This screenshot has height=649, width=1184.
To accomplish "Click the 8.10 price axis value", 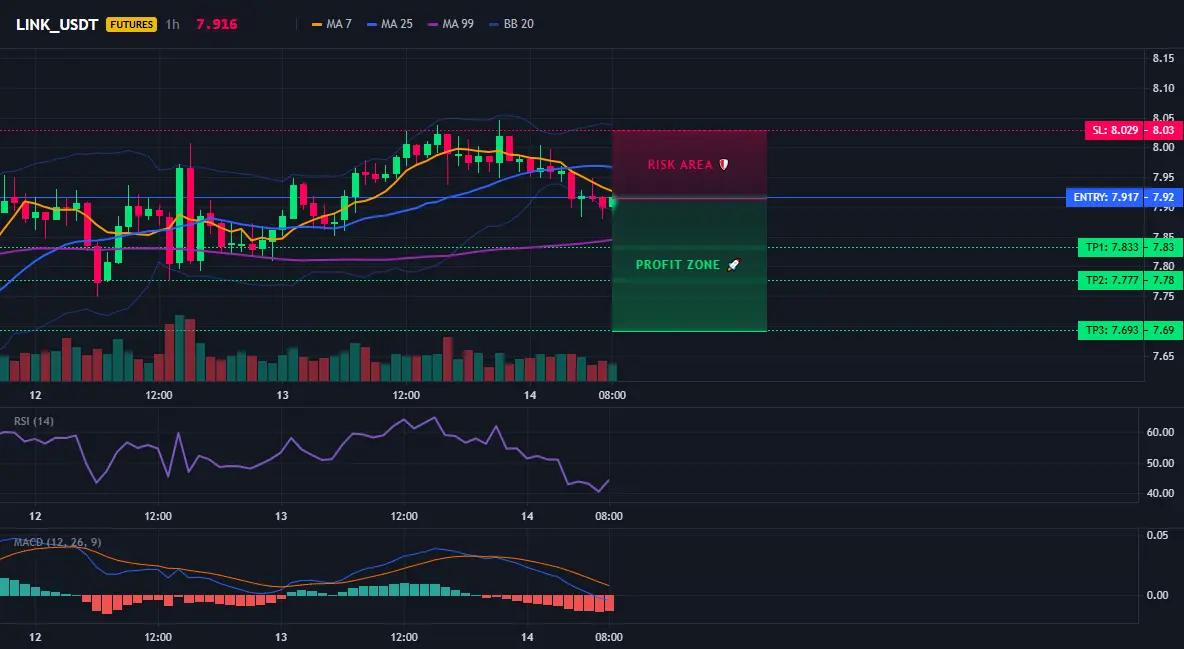I will tap(1164, 88).
